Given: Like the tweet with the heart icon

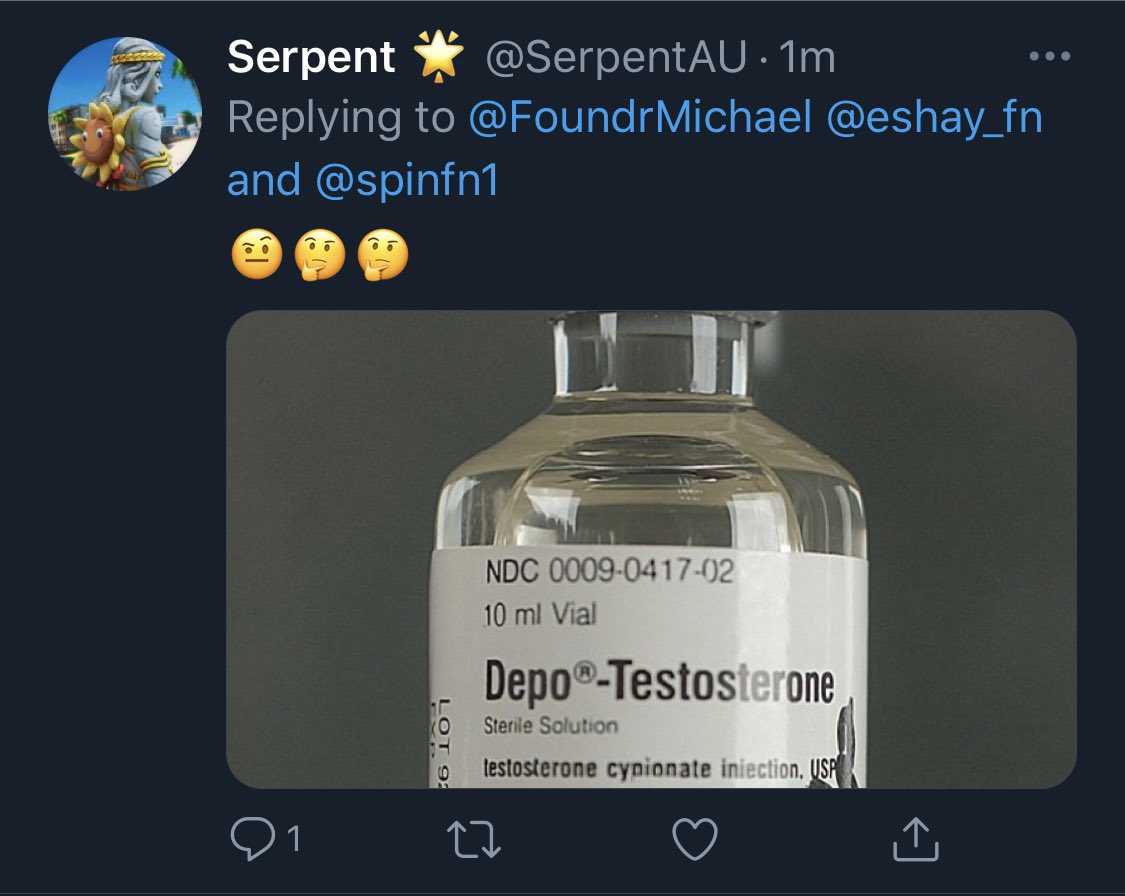Looking at the screenshot, I should (693, 840).
